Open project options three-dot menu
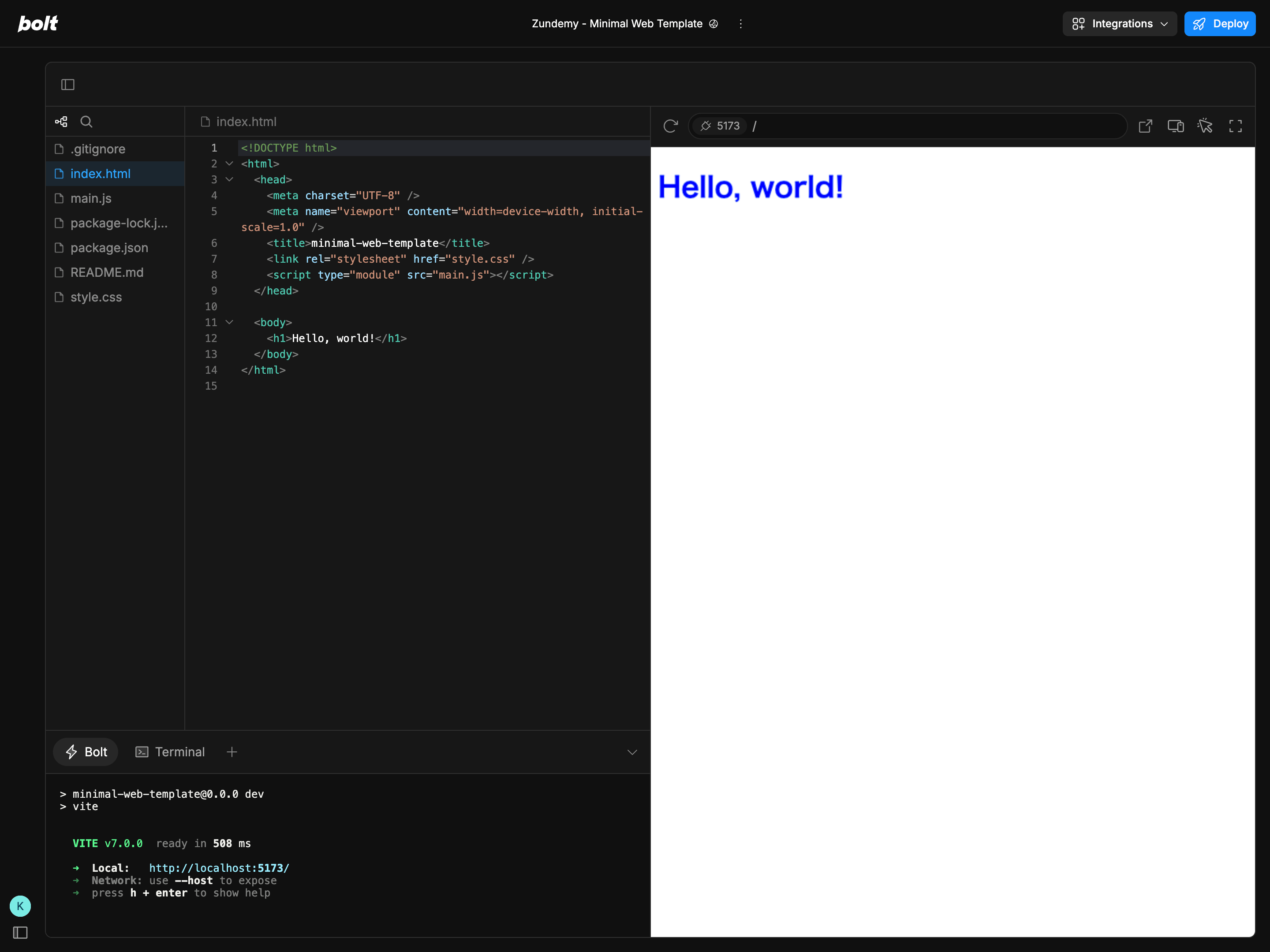Image resolution: width=1270 pixels, height=952 pixels. (741, 23)
